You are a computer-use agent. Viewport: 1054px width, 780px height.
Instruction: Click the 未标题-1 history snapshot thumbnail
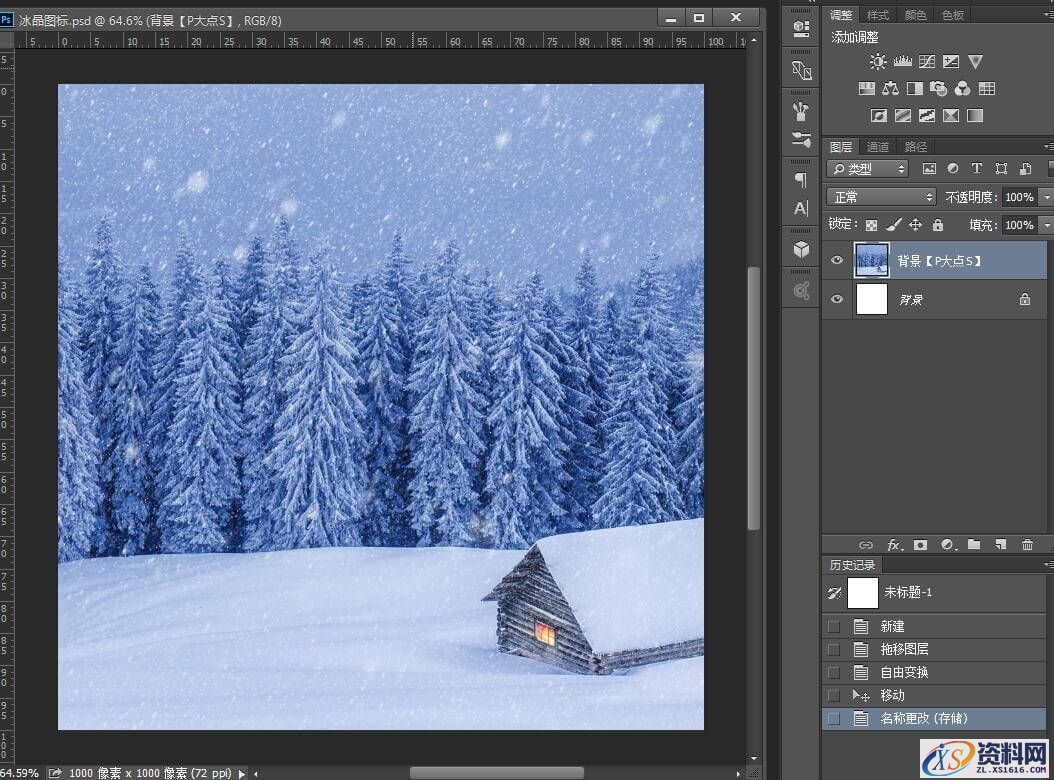tap(862, 593)
